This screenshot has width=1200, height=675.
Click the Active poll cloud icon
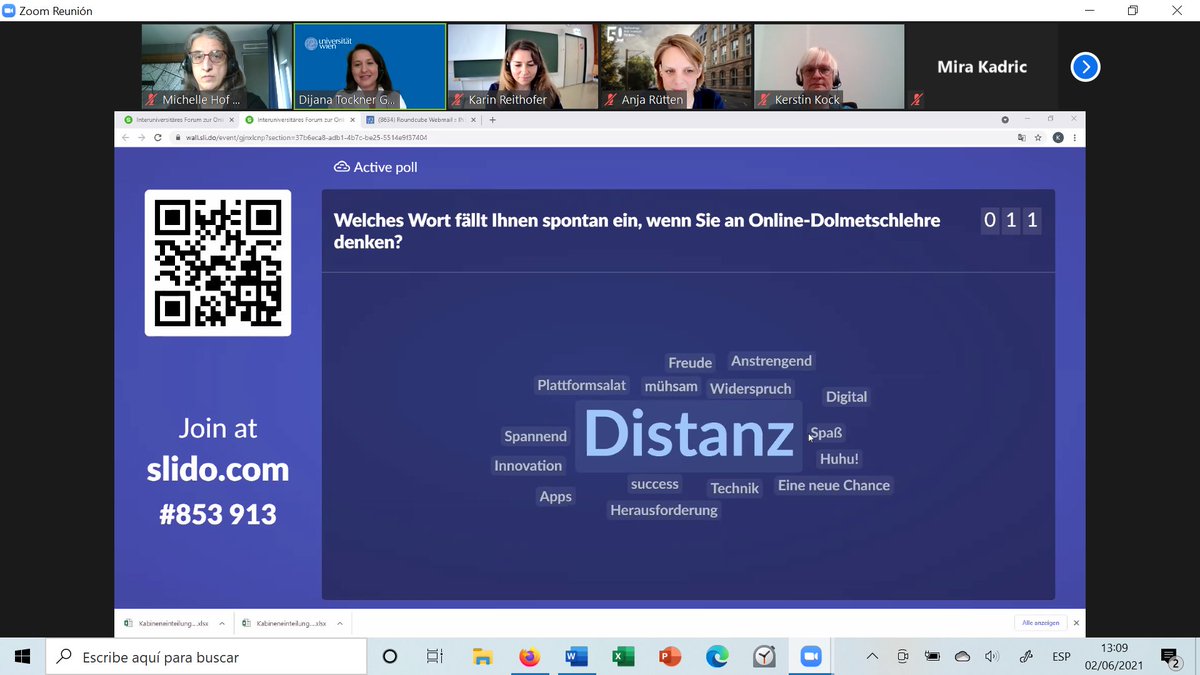[342, 167]
